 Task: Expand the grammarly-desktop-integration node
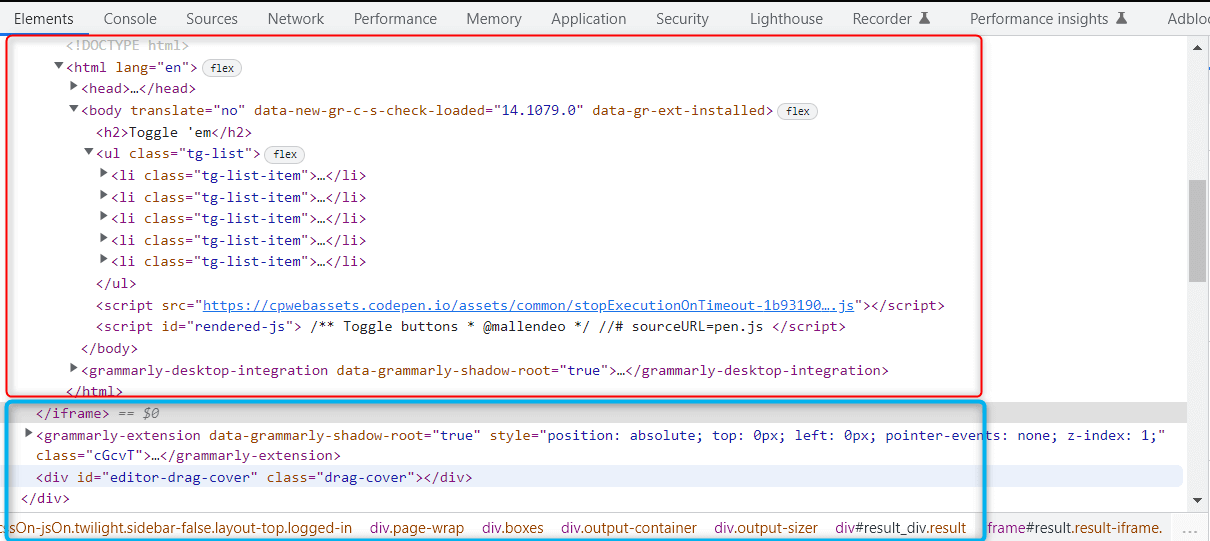[74, 369]
